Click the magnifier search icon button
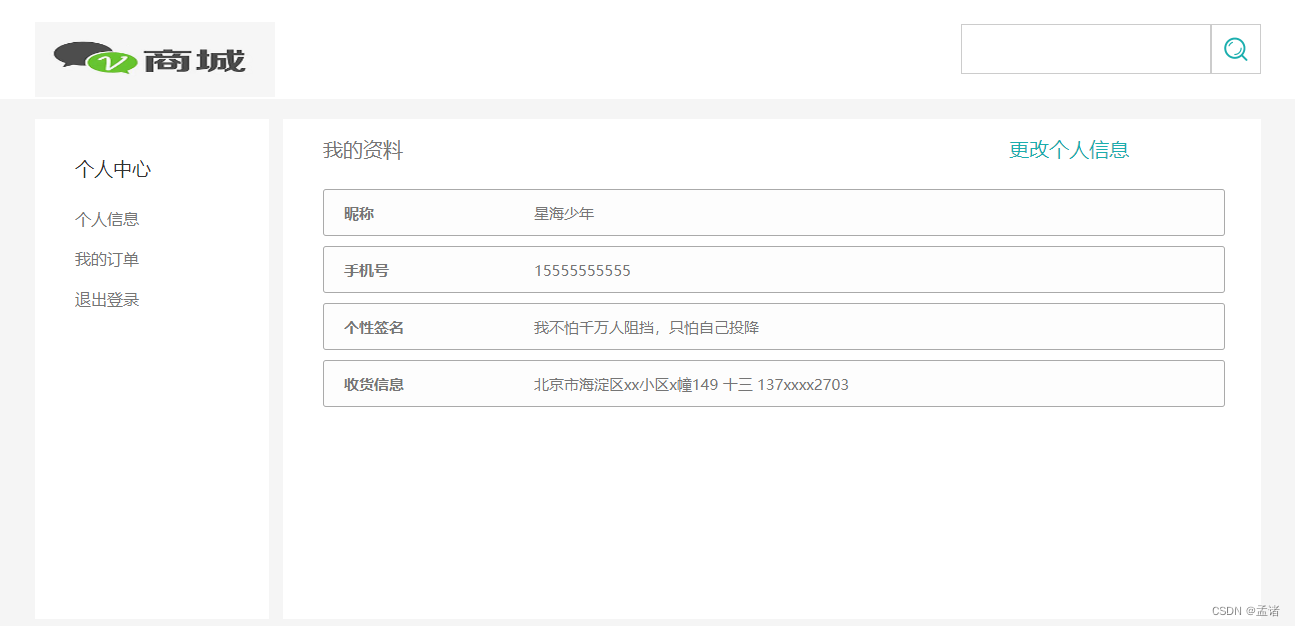This screenshot has height=626, width=1295. click(1235, 49)
